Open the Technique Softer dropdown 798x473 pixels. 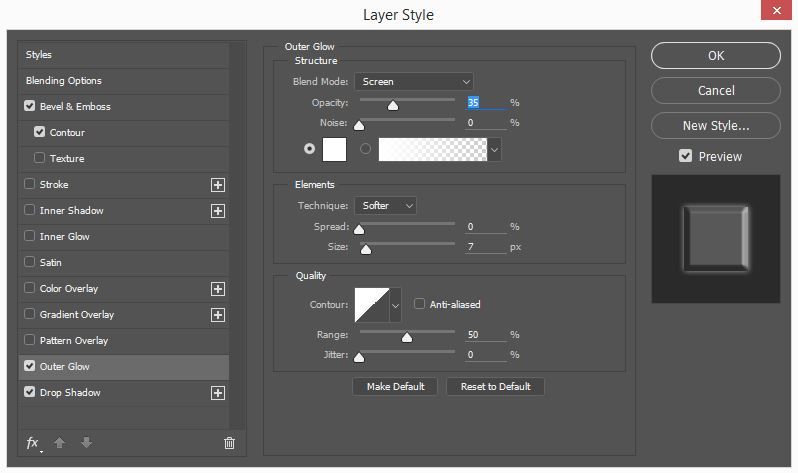[x=385, y=206]
